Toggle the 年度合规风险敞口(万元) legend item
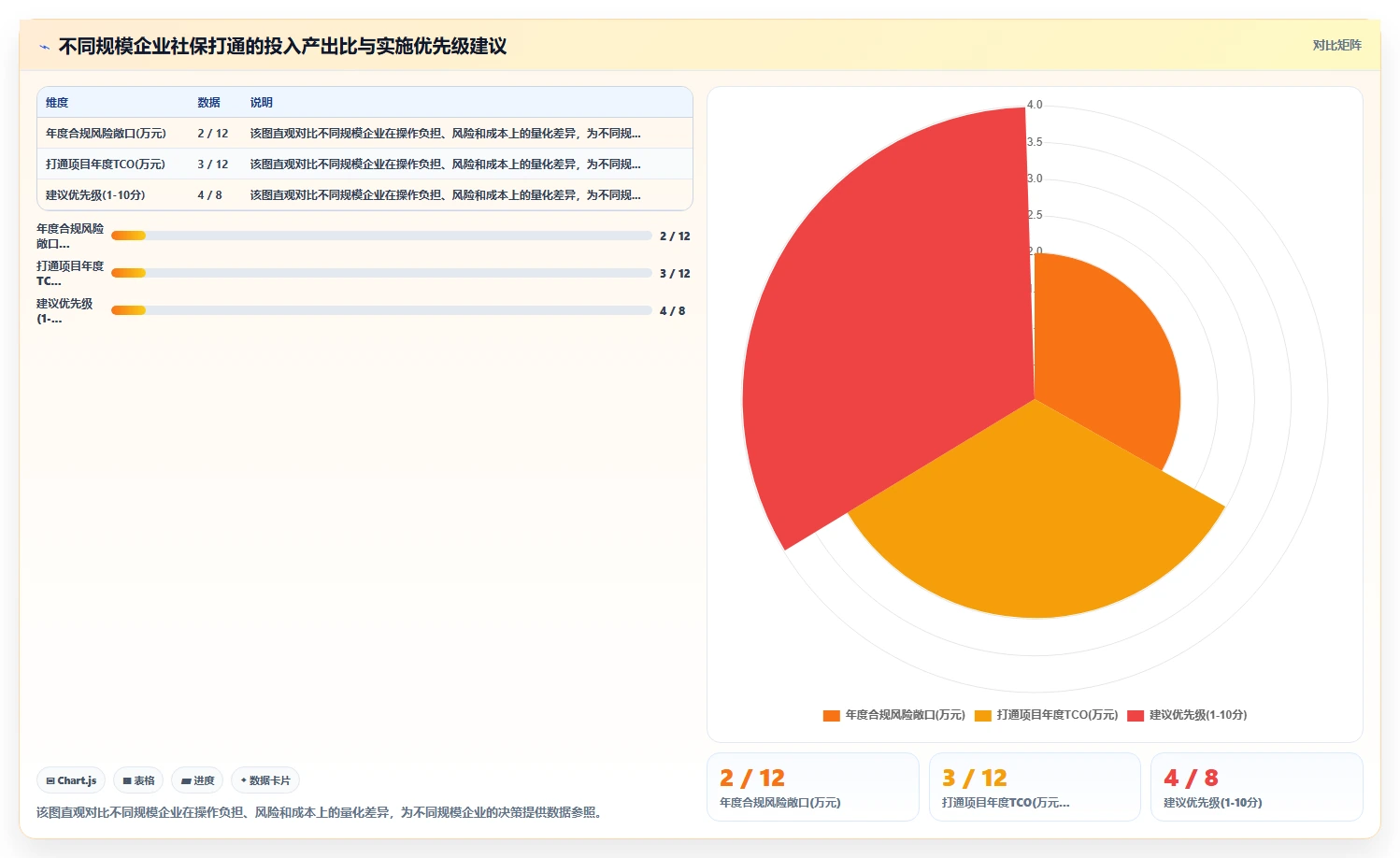1400x858 pixels. [893, 715]
